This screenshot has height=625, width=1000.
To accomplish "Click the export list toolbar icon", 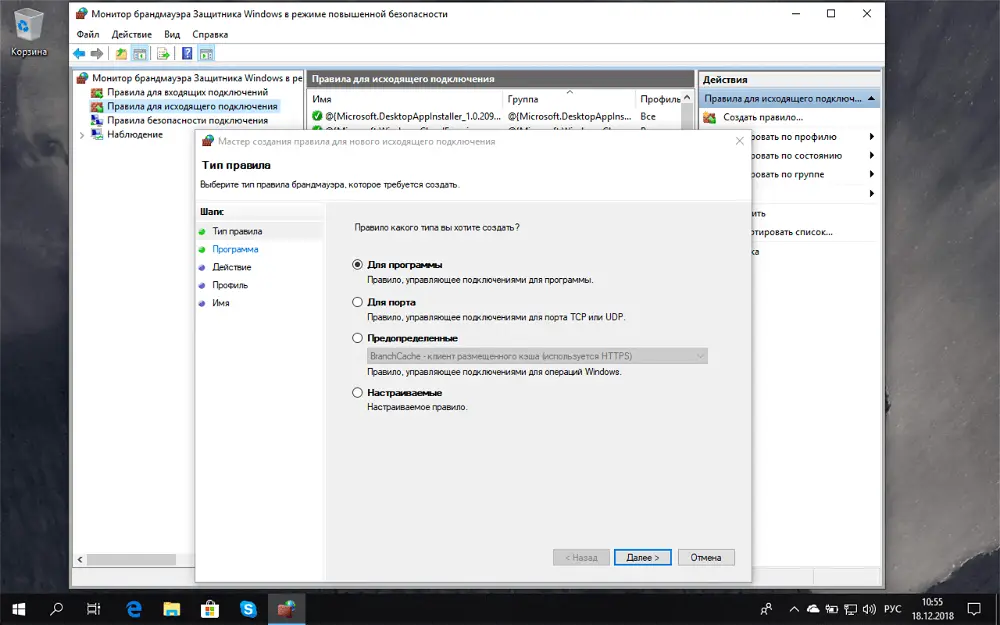I will coord(162,53).
